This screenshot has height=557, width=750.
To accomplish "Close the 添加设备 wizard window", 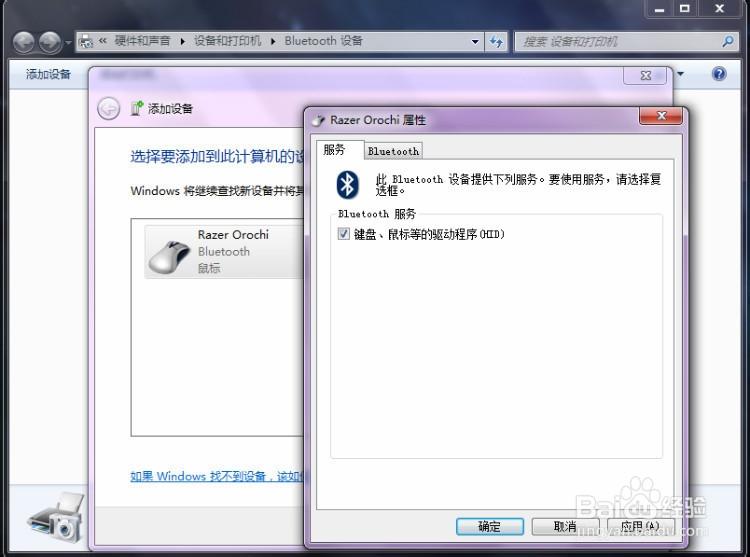I will coord(645,76).
